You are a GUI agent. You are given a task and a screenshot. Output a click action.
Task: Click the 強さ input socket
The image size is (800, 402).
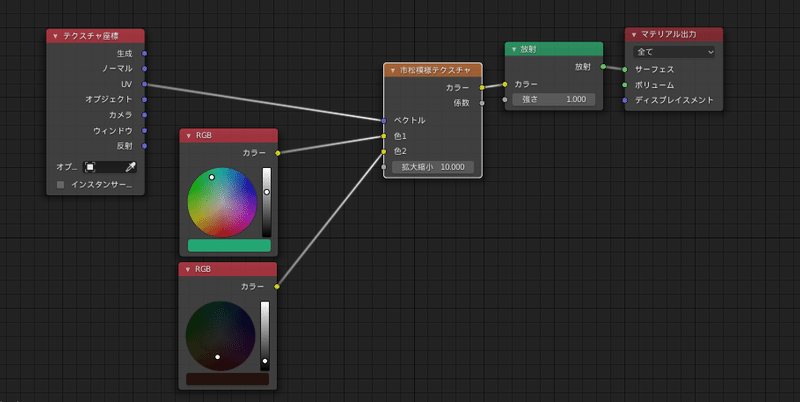click(x=505, y=99)
